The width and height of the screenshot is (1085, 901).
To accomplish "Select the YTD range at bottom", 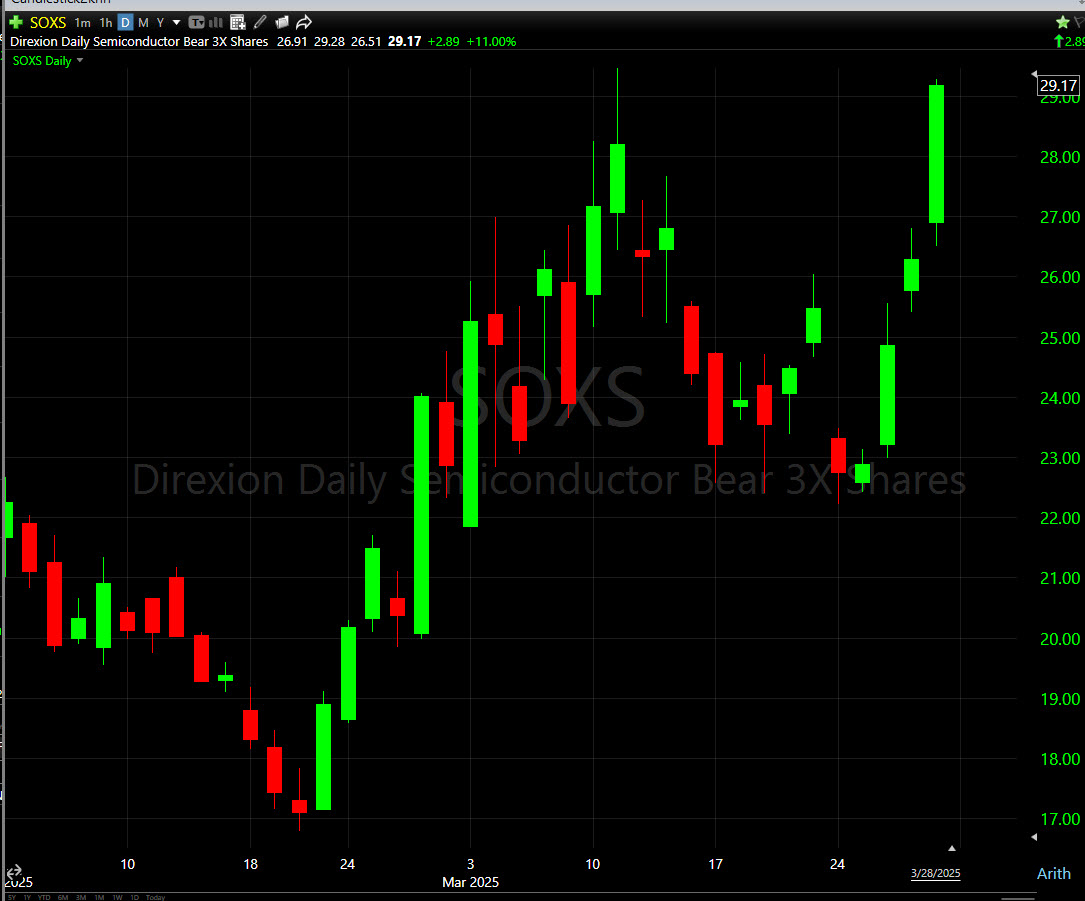I will click(x=43, y=897).
